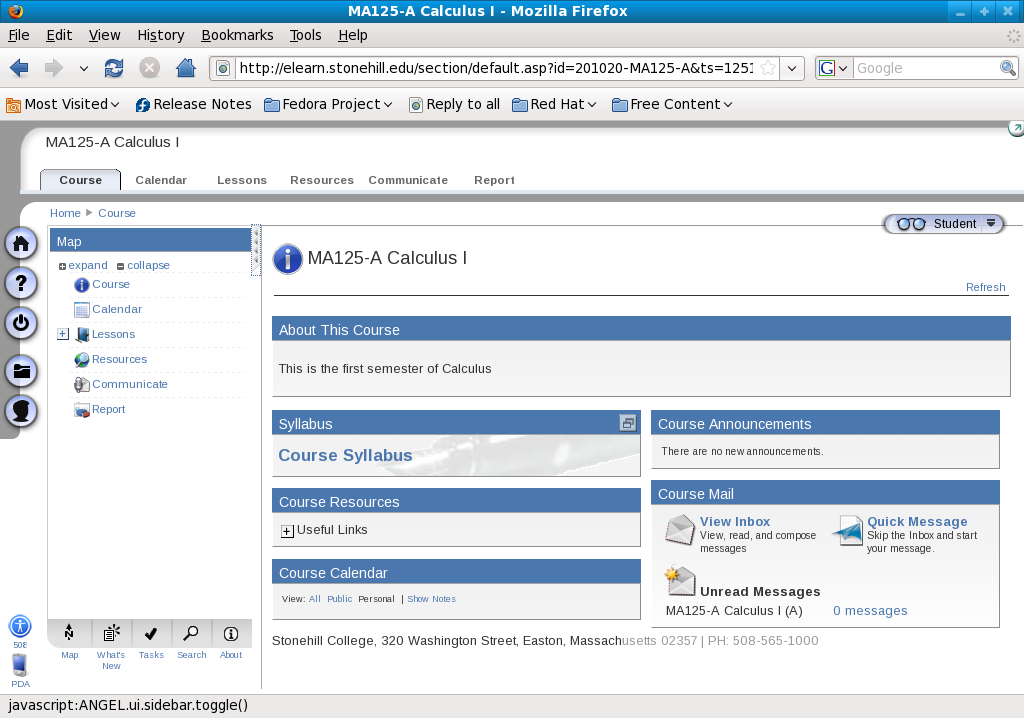
Task: Click the View Inbox envelope icon
Action: 680,530
